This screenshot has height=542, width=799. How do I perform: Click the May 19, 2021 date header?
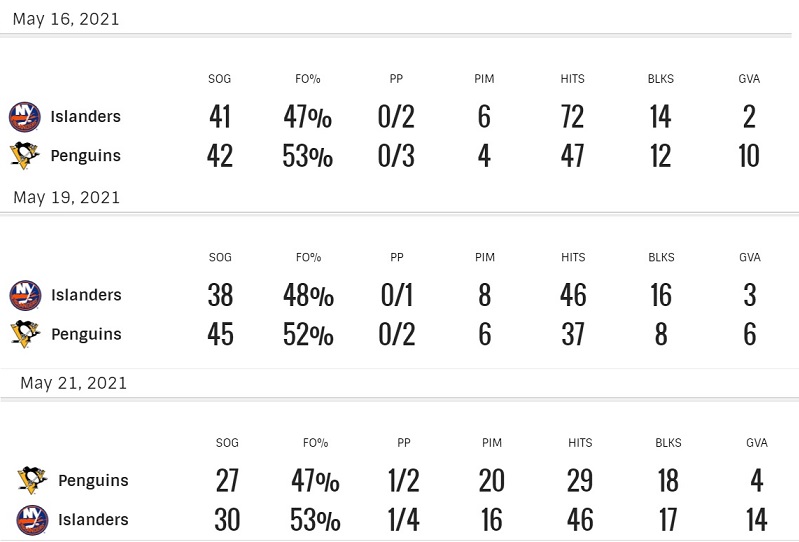point(66,198)
